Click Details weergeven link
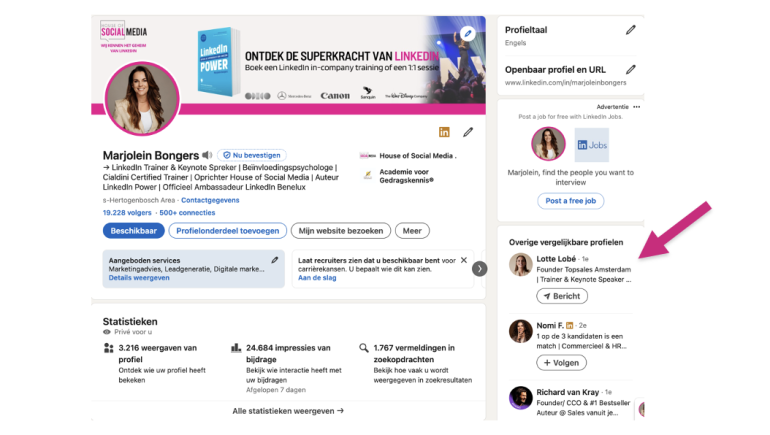 139,278
